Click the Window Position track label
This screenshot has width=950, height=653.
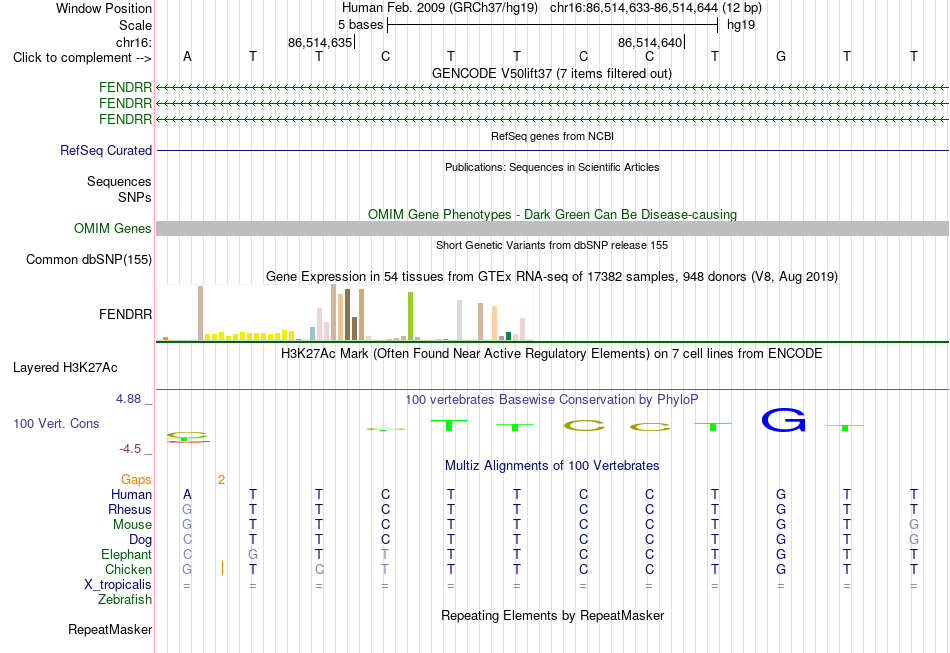(x=104, y=8)
